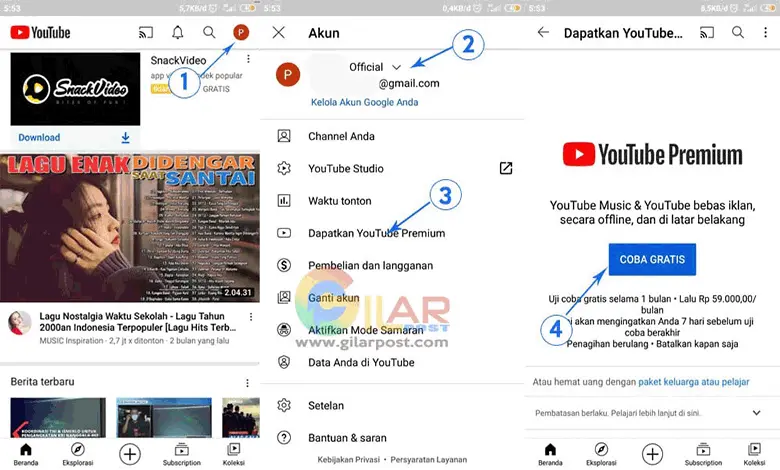Open MUSIC Inspiration channel avatar

click(19, 323)
